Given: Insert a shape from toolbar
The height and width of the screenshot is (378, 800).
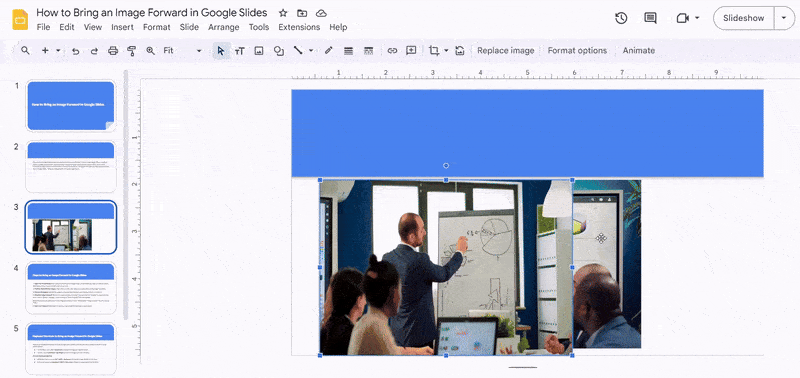Looking at the screenshot, I should 279,51.
